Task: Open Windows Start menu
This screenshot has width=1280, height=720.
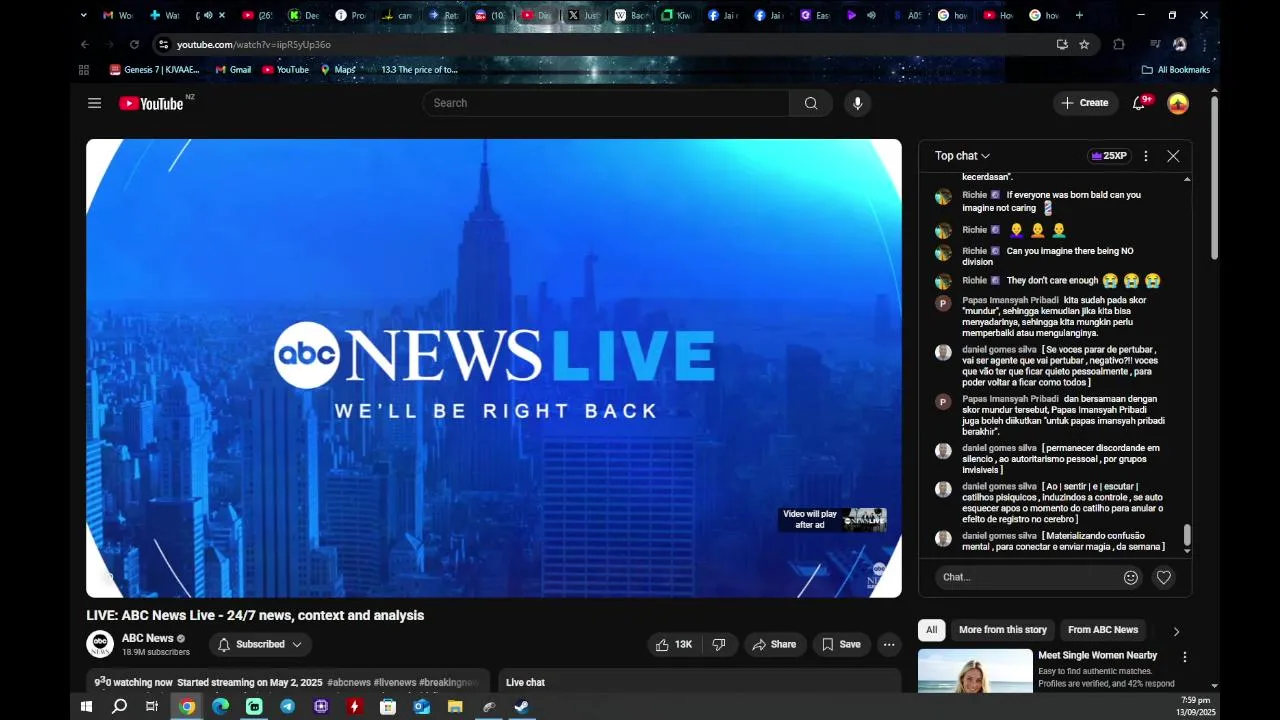Action: pos(86,706)
